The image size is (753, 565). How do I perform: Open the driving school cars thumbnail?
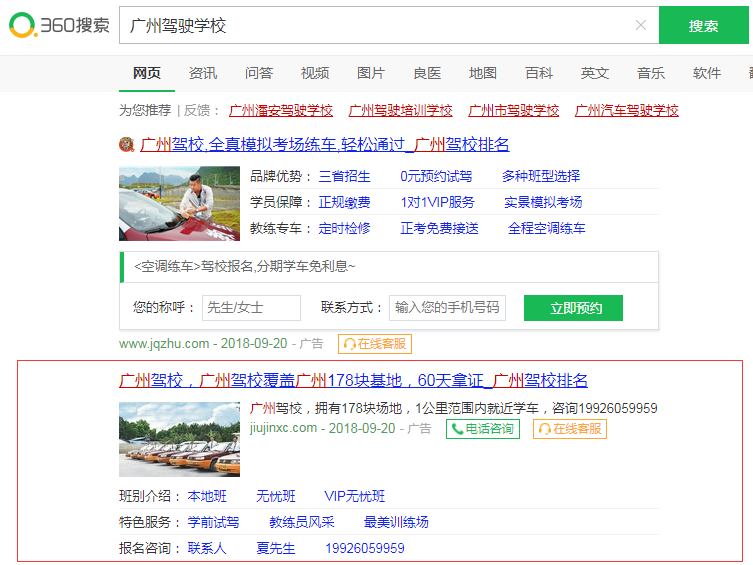[179, 438]
